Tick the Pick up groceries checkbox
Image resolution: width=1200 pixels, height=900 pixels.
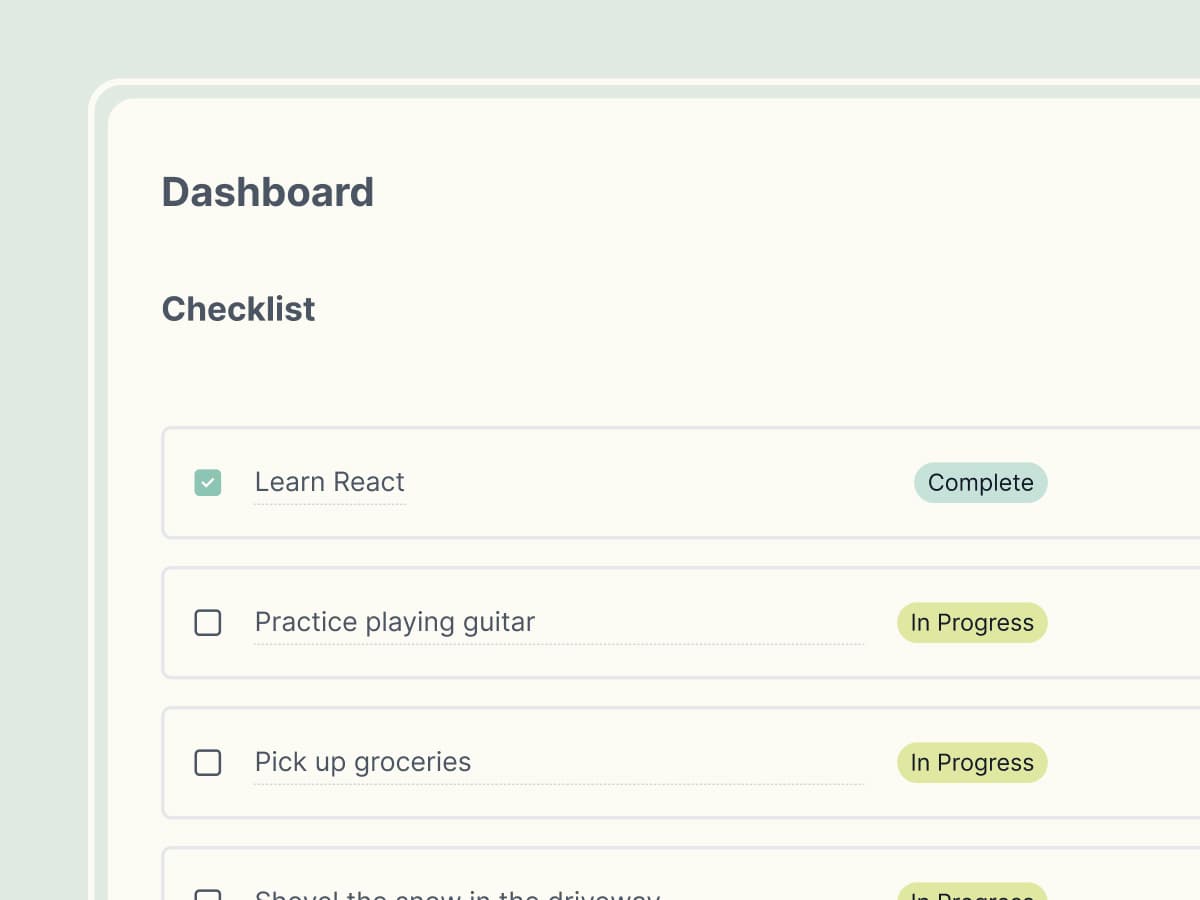207,763
